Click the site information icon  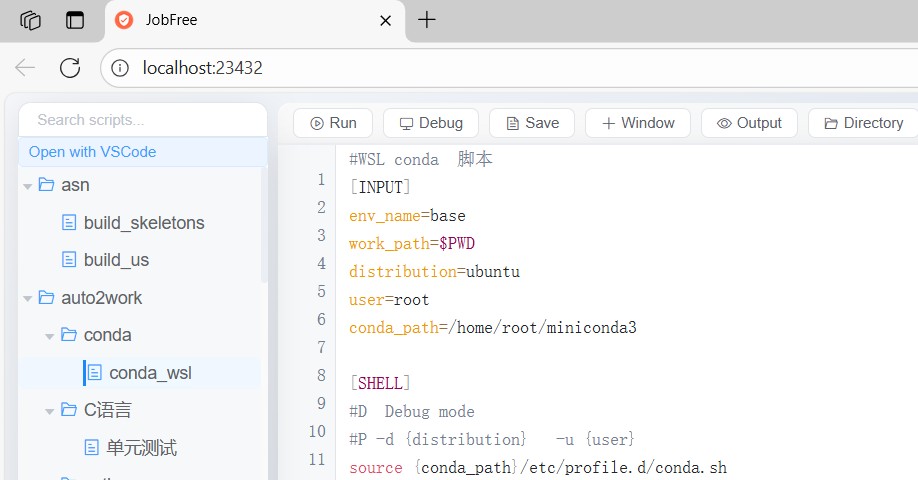click(120, 68)
